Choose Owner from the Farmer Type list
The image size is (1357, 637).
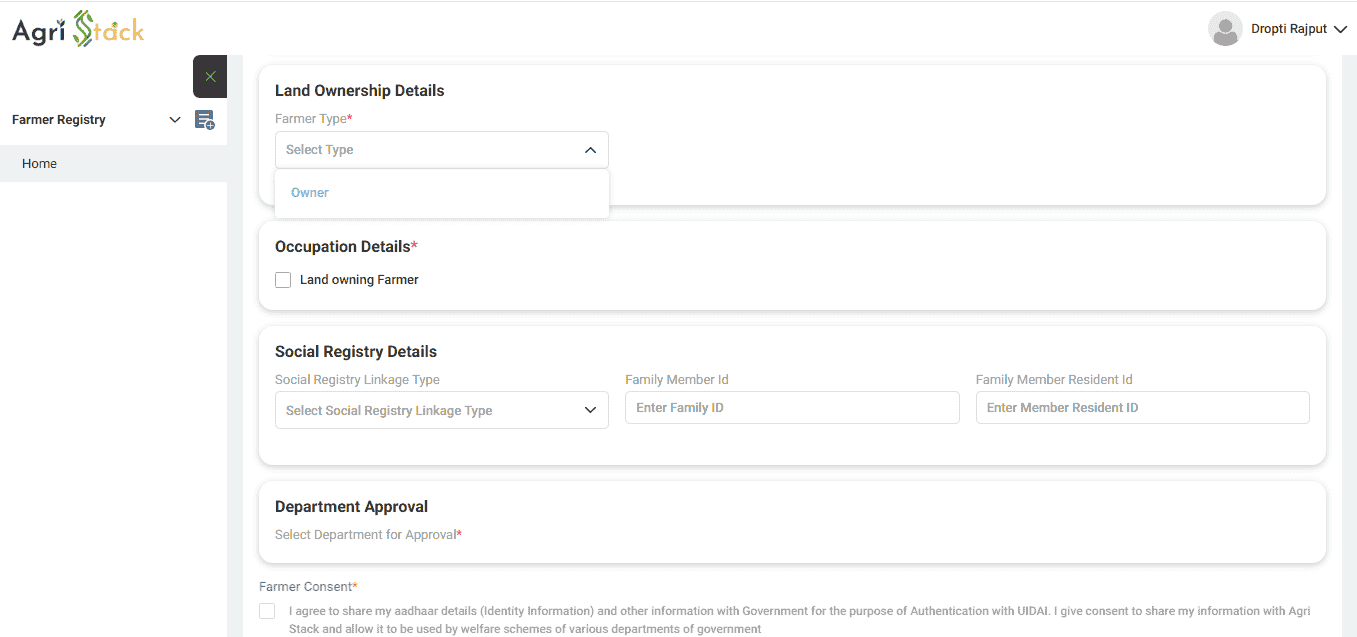pos(310,193)
